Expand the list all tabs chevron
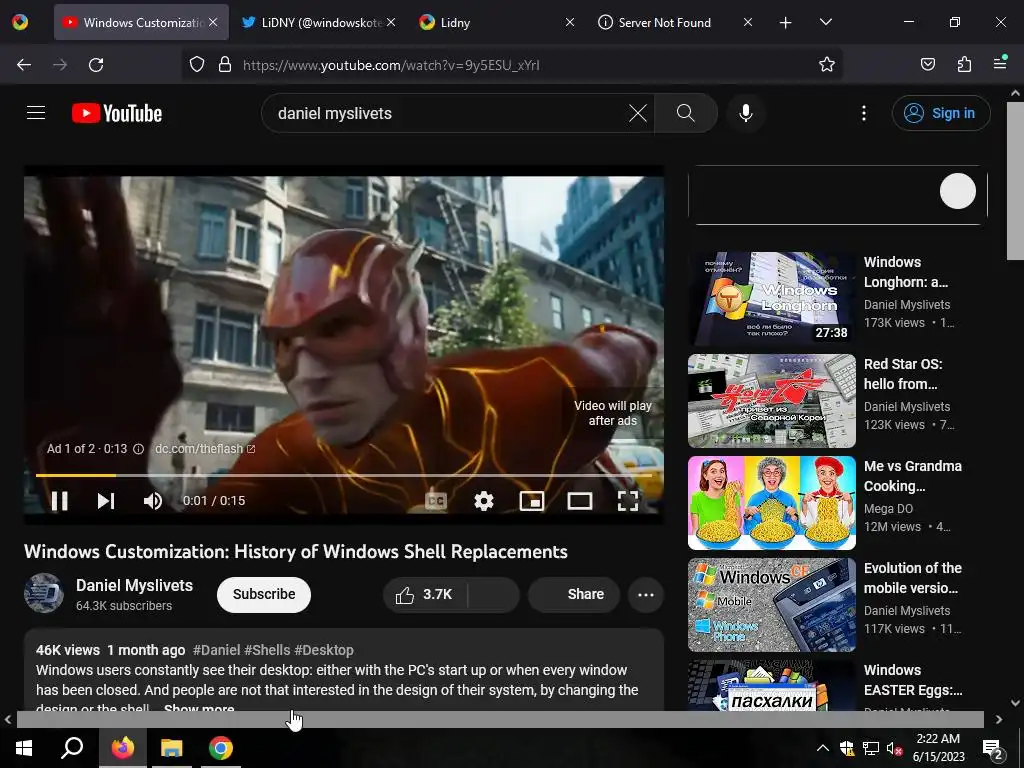1024x768 pixels. 825,22
